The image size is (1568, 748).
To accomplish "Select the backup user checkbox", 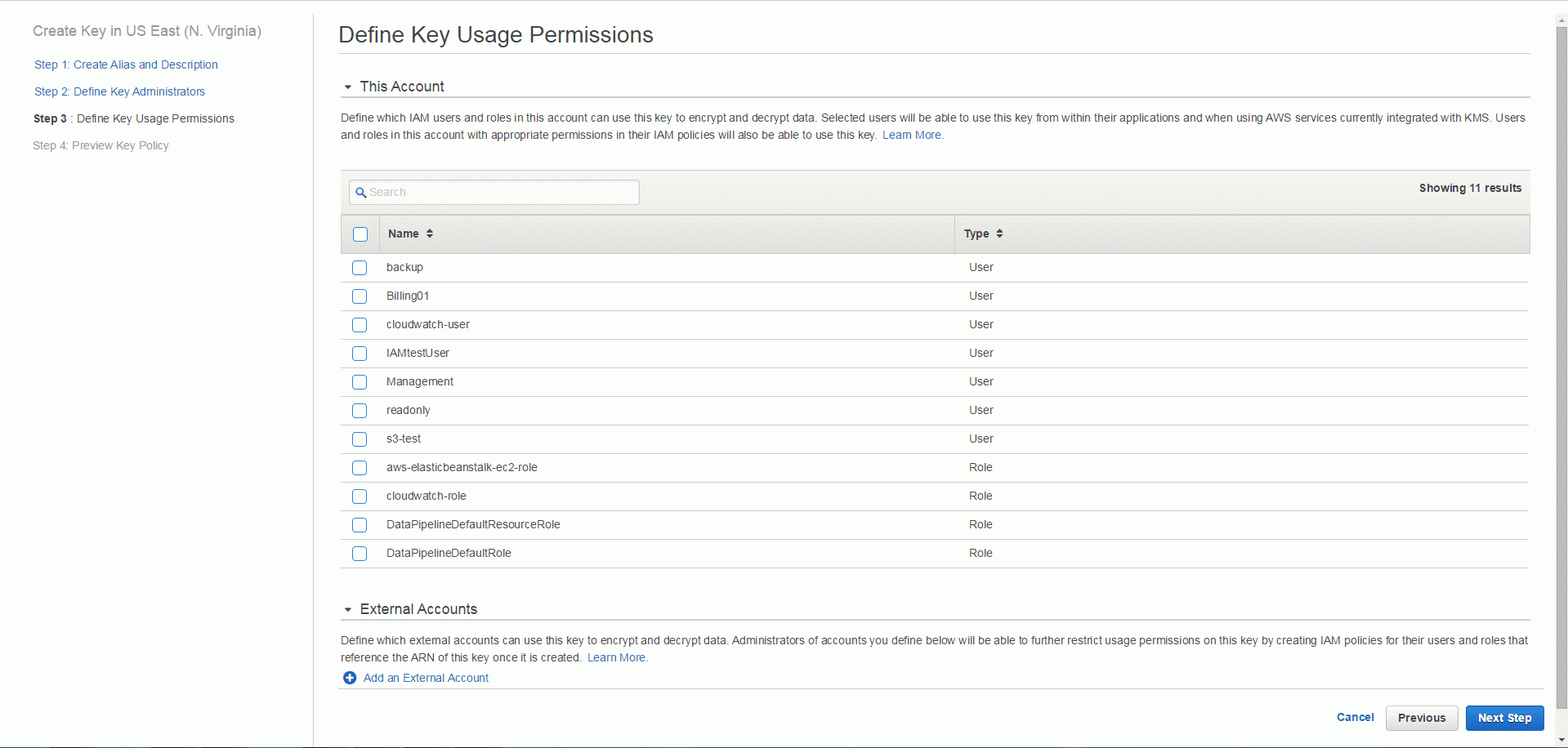I will pos(360,268).
